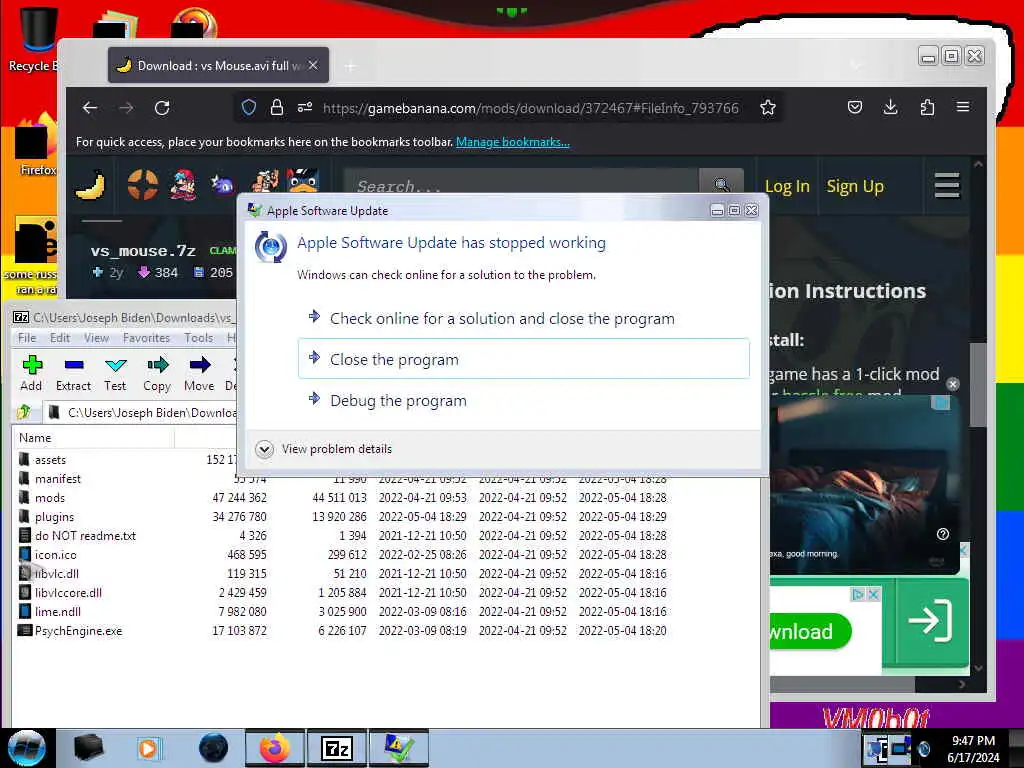Open Firefox tracking protection shield
1024x768 pixels.
tap(249, 108)
